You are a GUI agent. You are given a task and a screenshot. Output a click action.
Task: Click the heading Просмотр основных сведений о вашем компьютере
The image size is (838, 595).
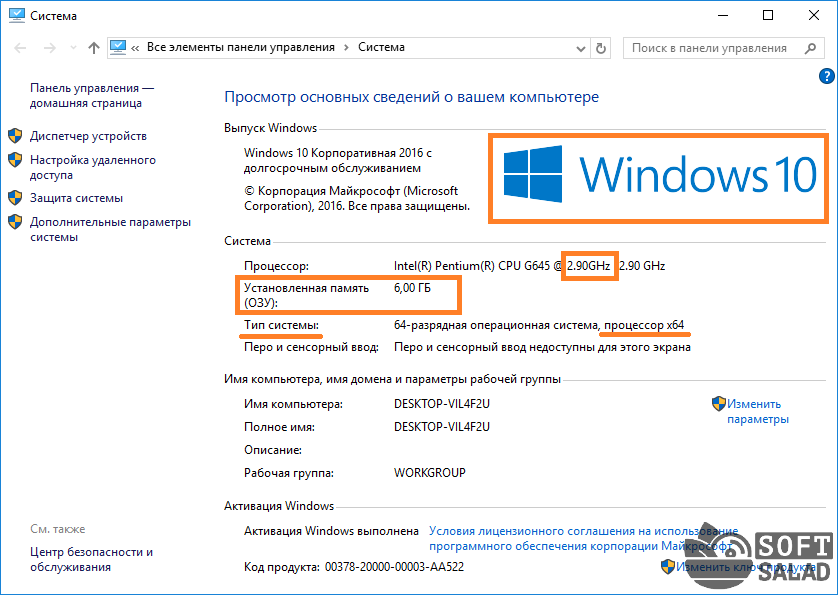pyautogui.click(x=412, y=97)
